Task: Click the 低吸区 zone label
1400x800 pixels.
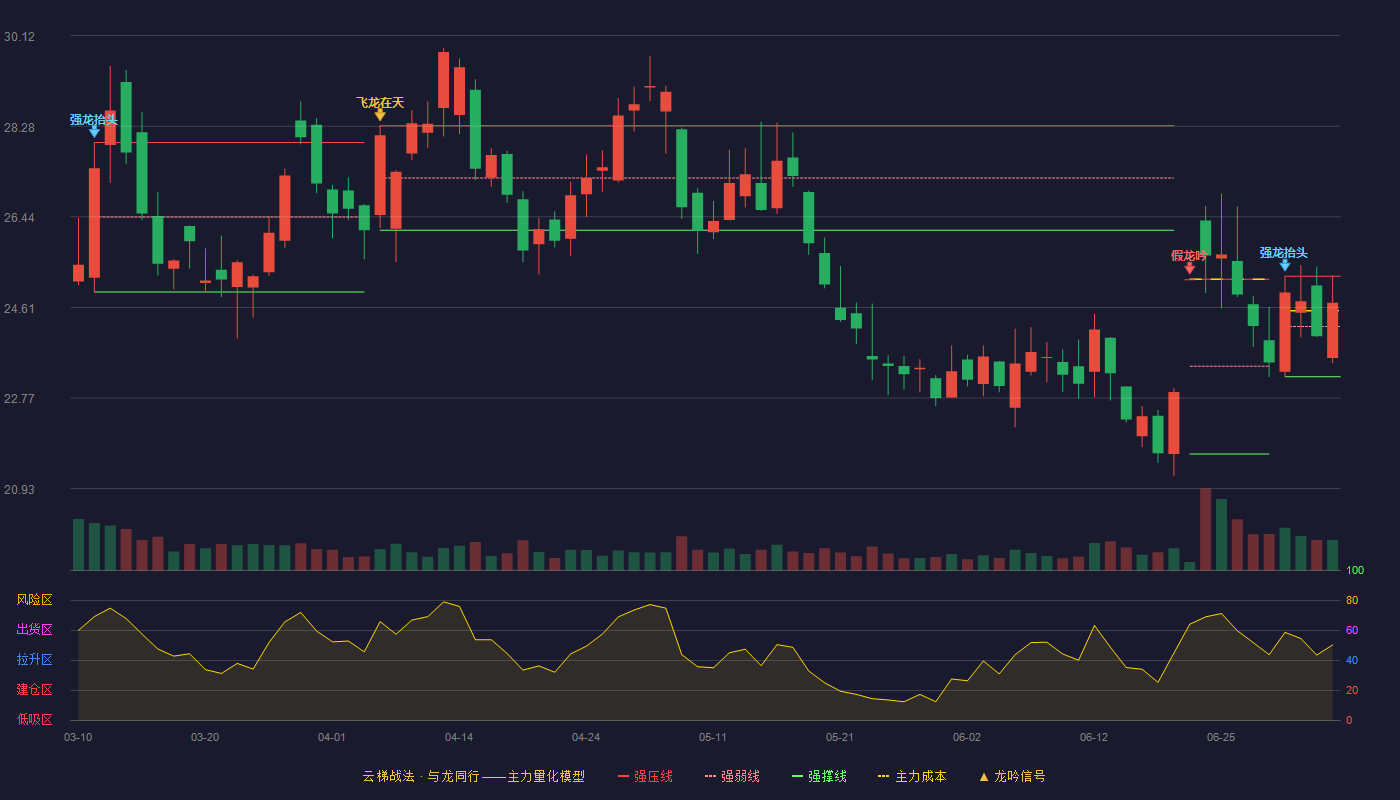Action: tap(34, 720)
